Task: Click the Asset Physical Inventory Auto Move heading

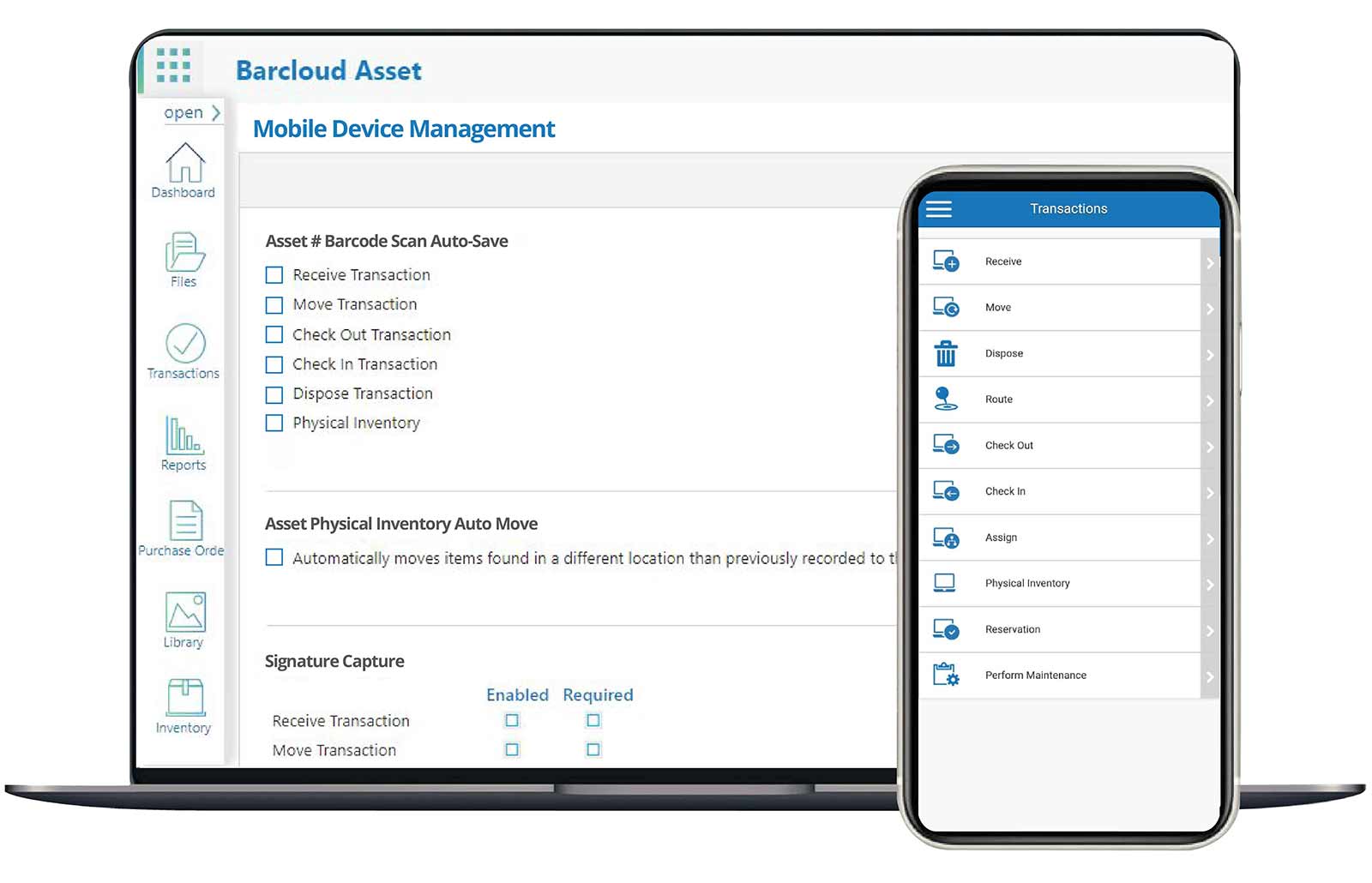Action: point(401,524)
